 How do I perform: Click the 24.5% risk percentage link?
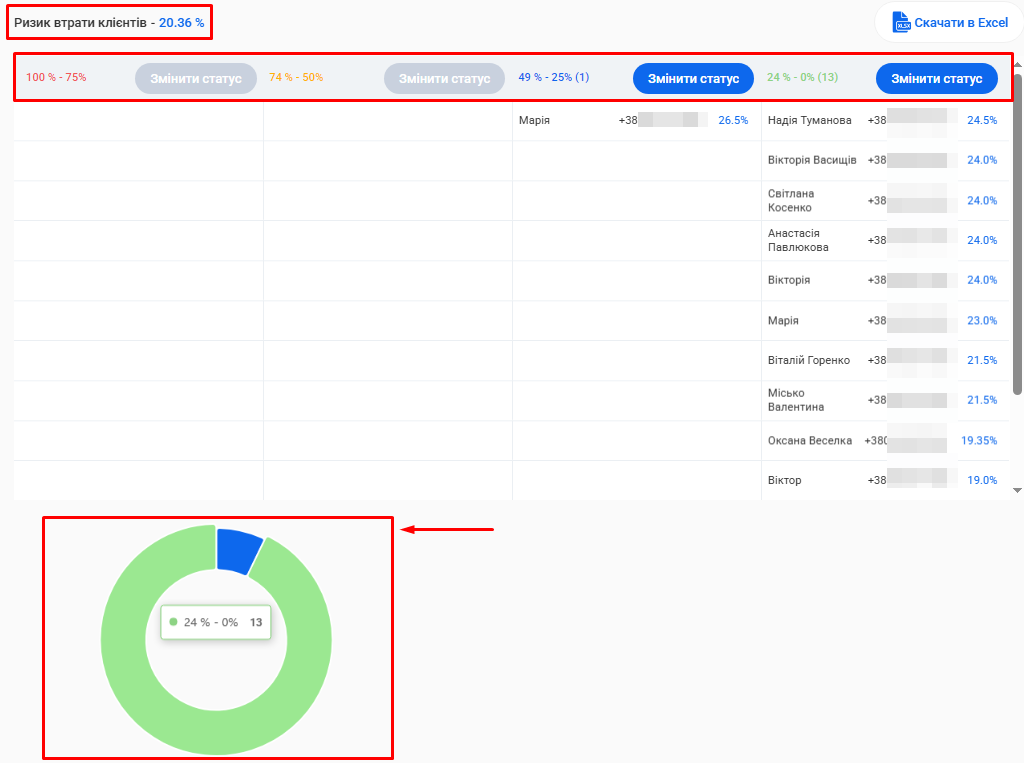[x=981, y=121]
